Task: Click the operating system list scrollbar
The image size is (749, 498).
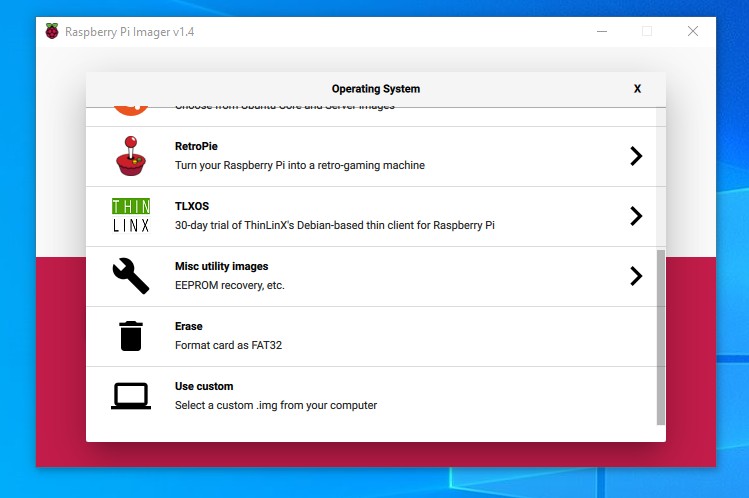Action: [x=660, y=335]
